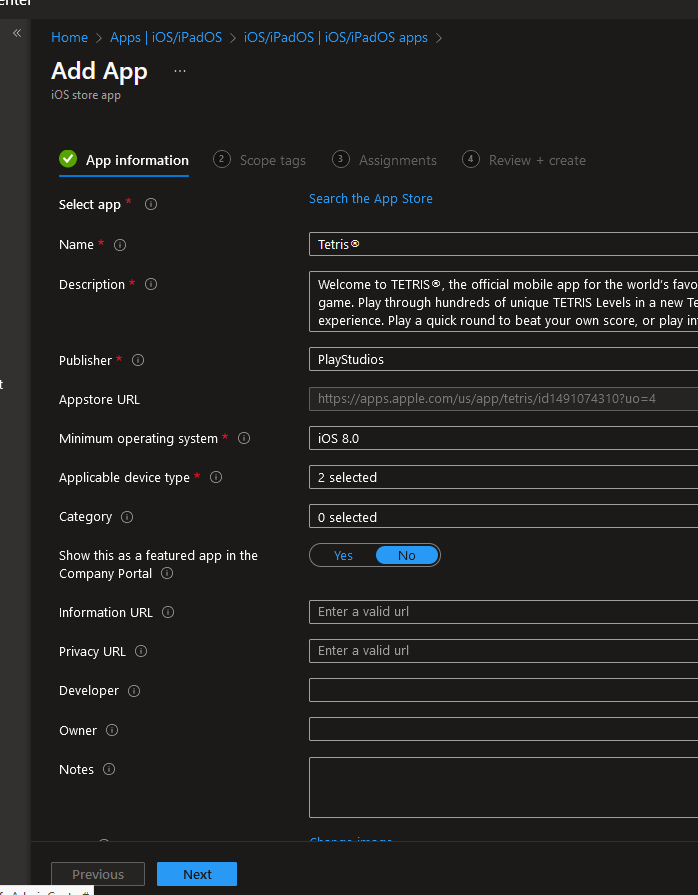Select No for featured app toggle
Viewport: 698px width, 895px height.
click(407, 555)
